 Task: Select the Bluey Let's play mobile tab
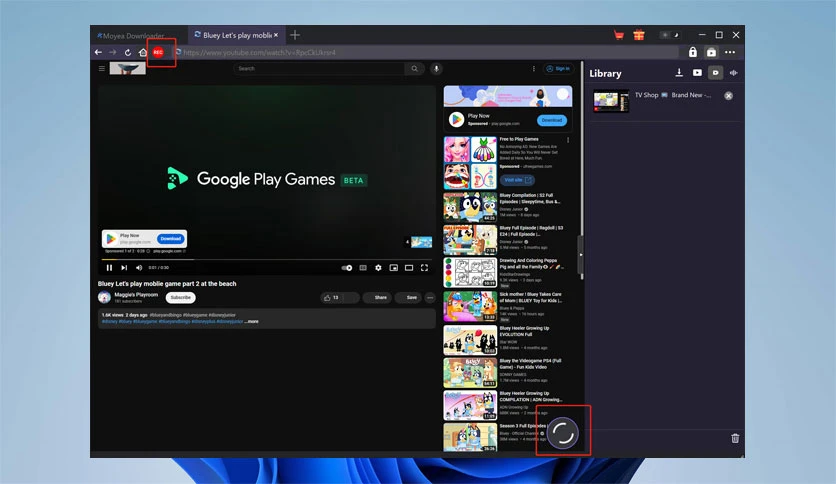(x=234, y=35)
